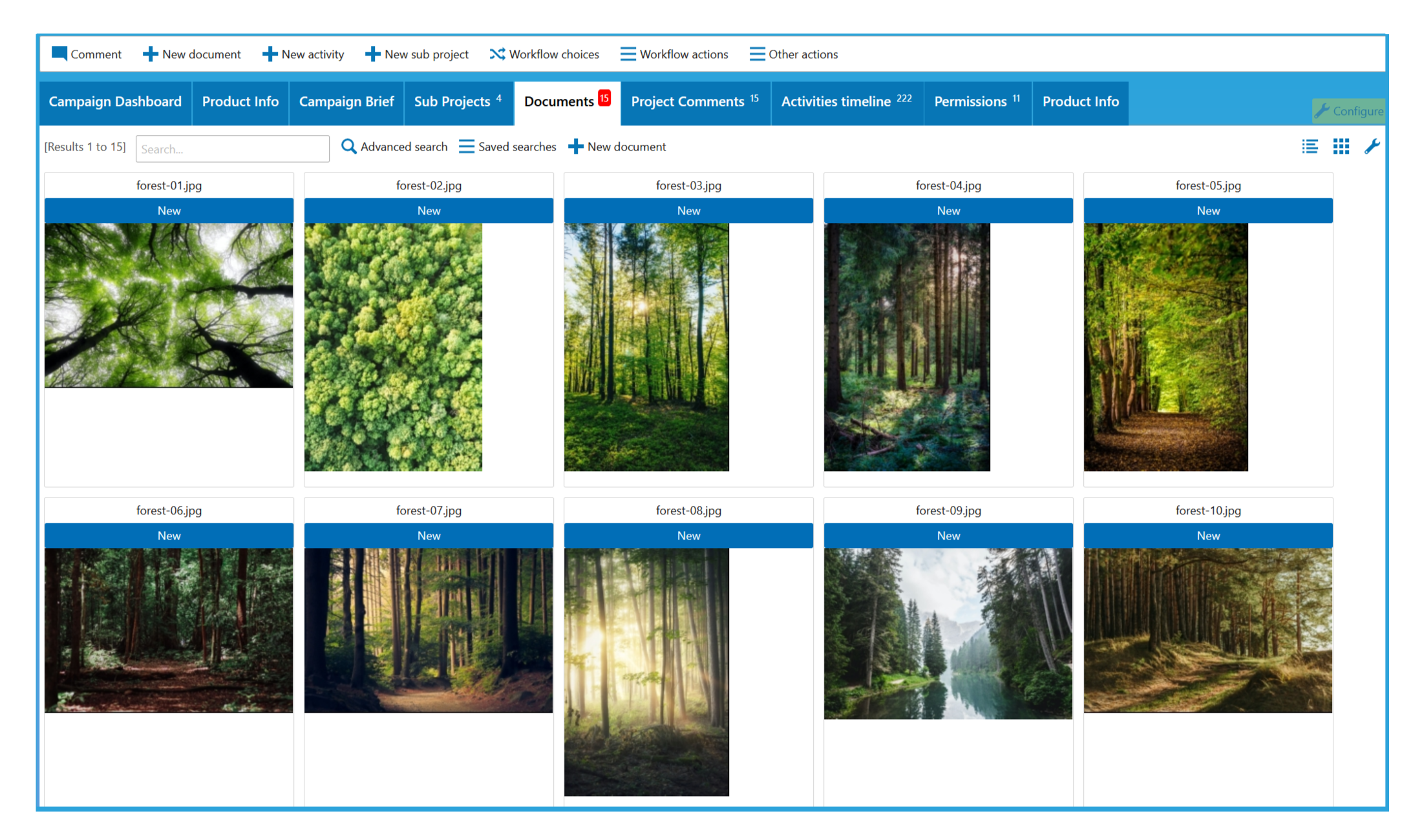Open the Sub Projects tab

coord(459,102)
